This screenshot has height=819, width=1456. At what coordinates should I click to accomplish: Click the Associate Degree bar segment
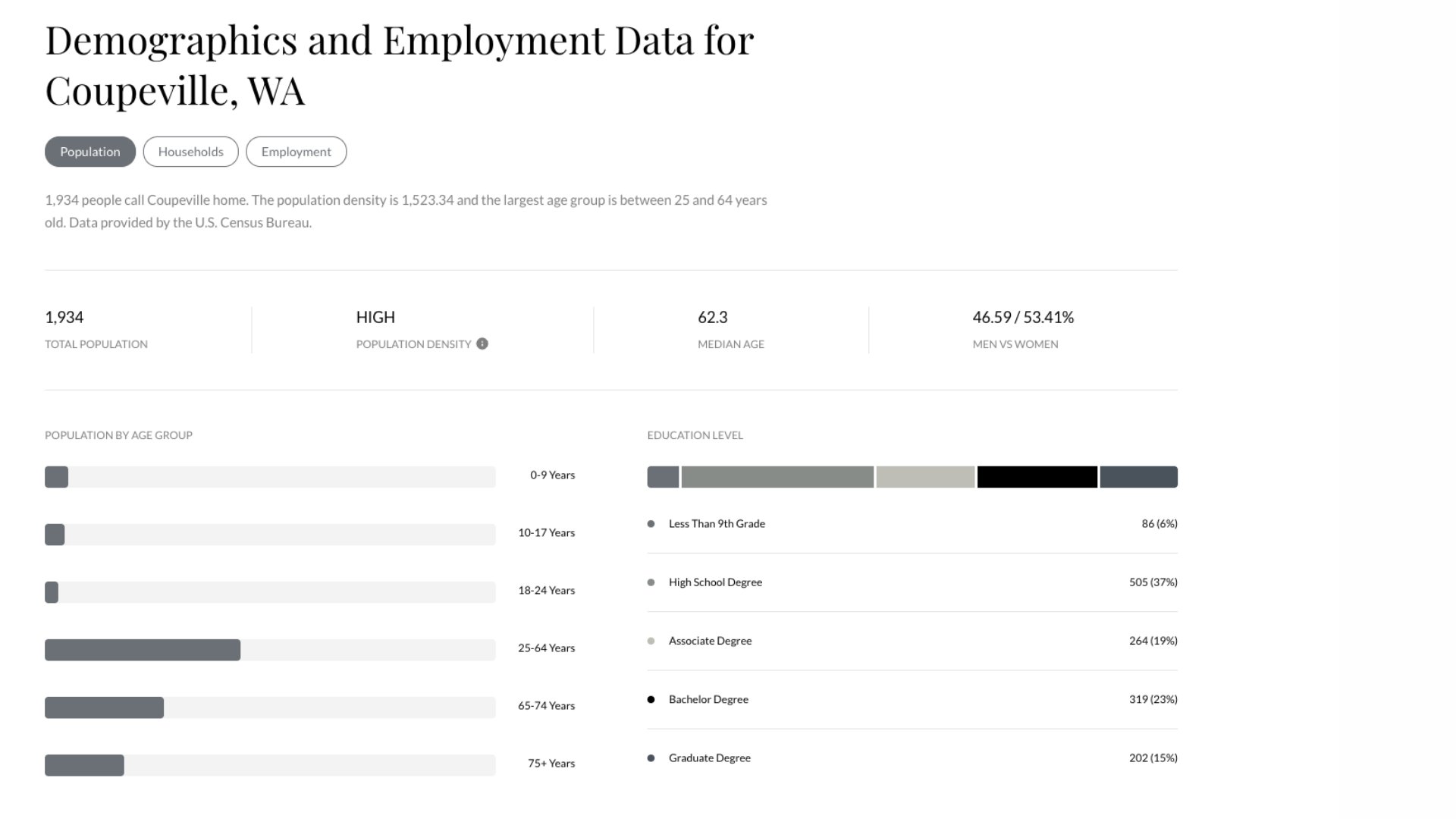pyautogui.click(x=925, y=477)
